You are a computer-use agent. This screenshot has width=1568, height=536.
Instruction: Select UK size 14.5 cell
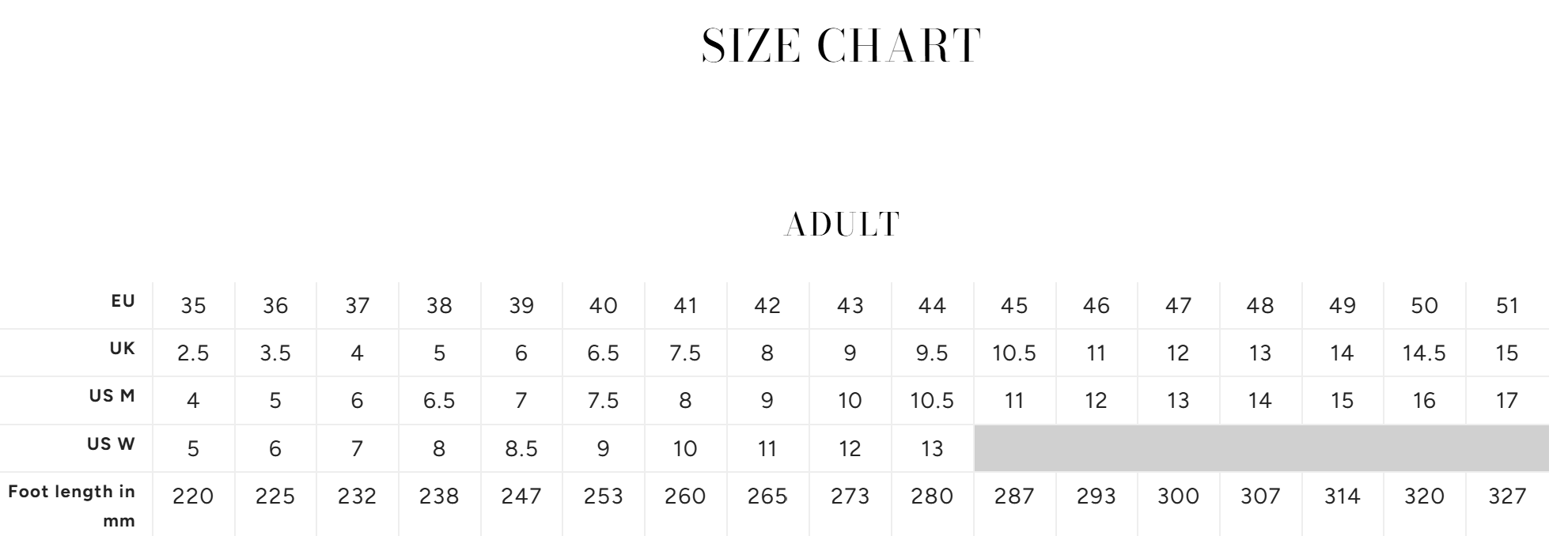click(1424, 353)
